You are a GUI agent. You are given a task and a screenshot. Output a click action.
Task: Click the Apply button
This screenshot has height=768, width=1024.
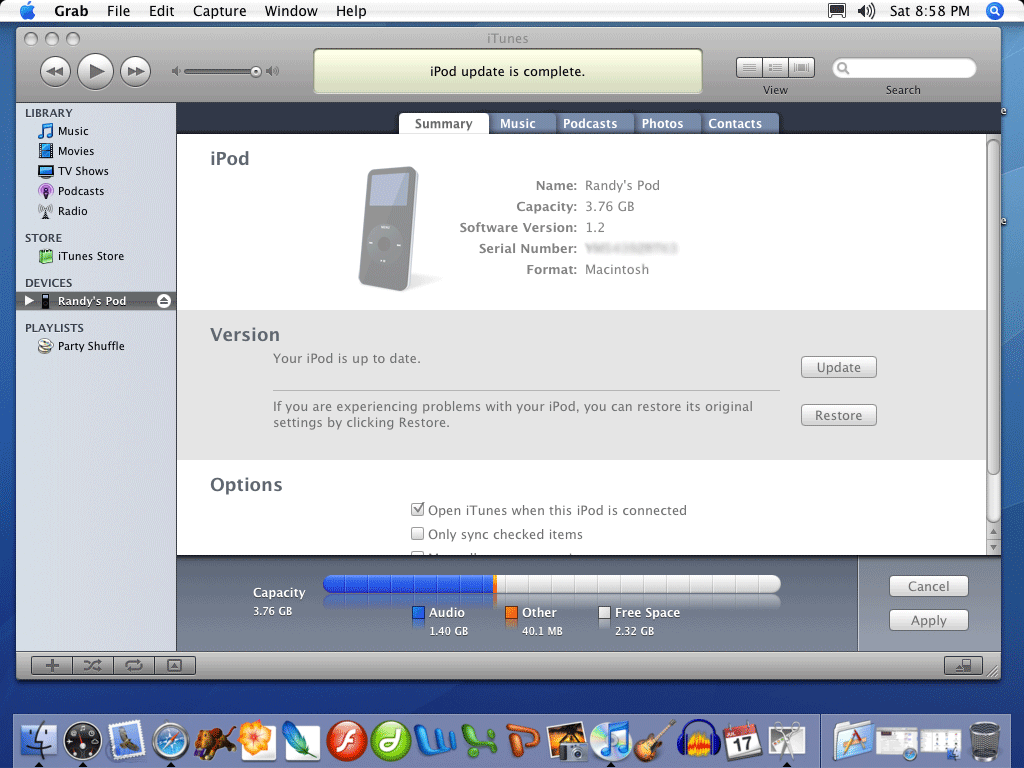coord(928,620)
